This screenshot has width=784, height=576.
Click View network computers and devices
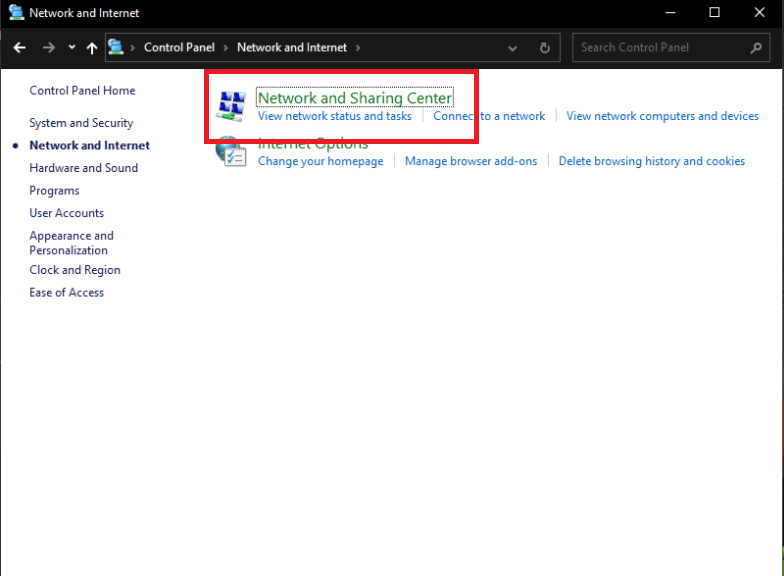[x=662, y=116]
